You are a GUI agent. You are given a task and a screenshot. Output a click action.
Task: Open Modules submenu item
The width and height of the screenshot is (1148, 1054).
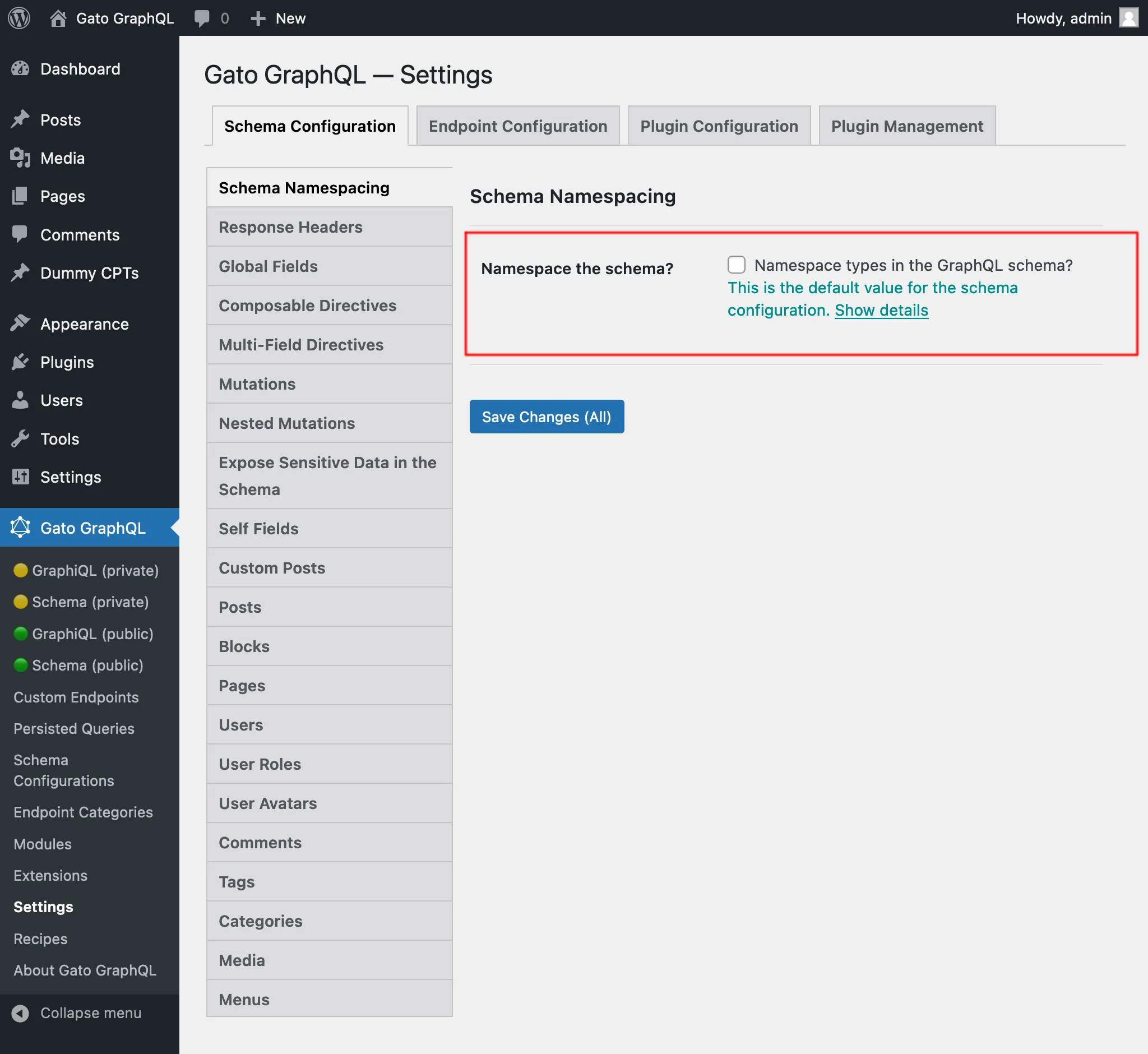(x=43, y=844)
